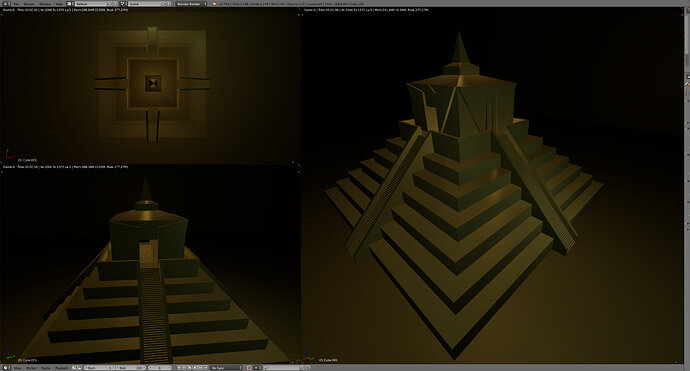Screen dimensions: 690x371
Task: Open the File menu
Action: (x=16, y=4)
